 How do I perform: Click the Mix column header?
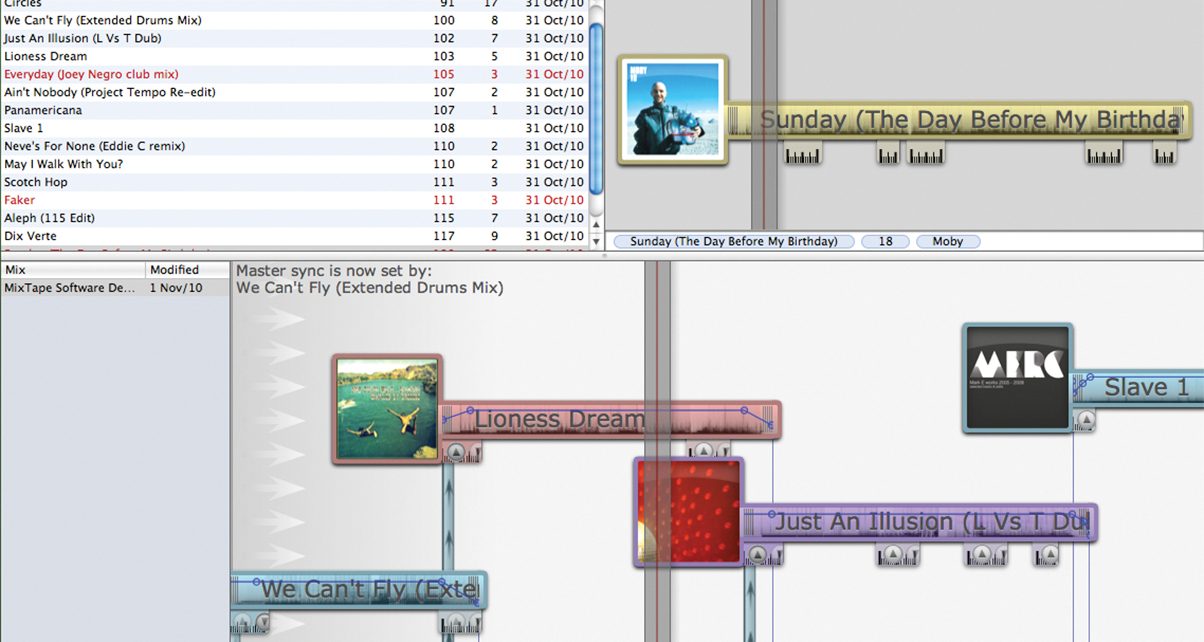(x=72, y=270)
